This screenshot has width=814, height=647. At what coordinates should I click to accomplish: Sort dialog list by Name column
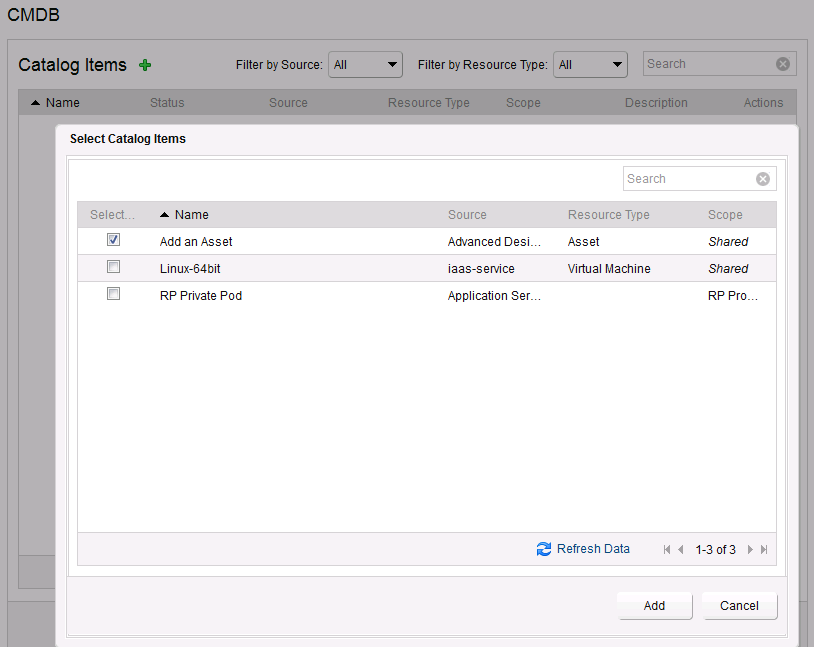click(x=192, y=214)
